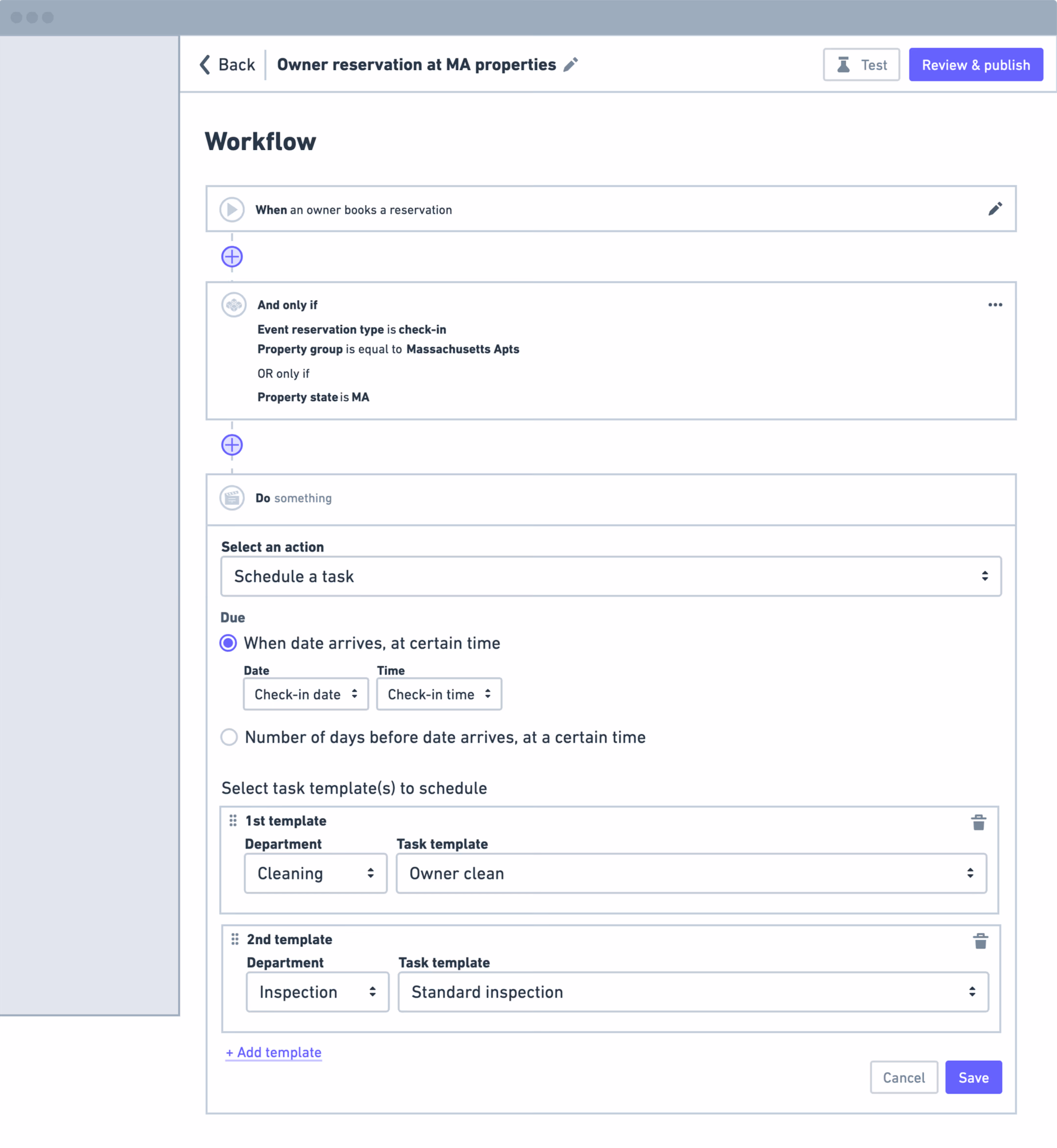This screenshot has height=1148, width=1057.
Task: Click the Add template link
Action: [x=273, y=1052]
